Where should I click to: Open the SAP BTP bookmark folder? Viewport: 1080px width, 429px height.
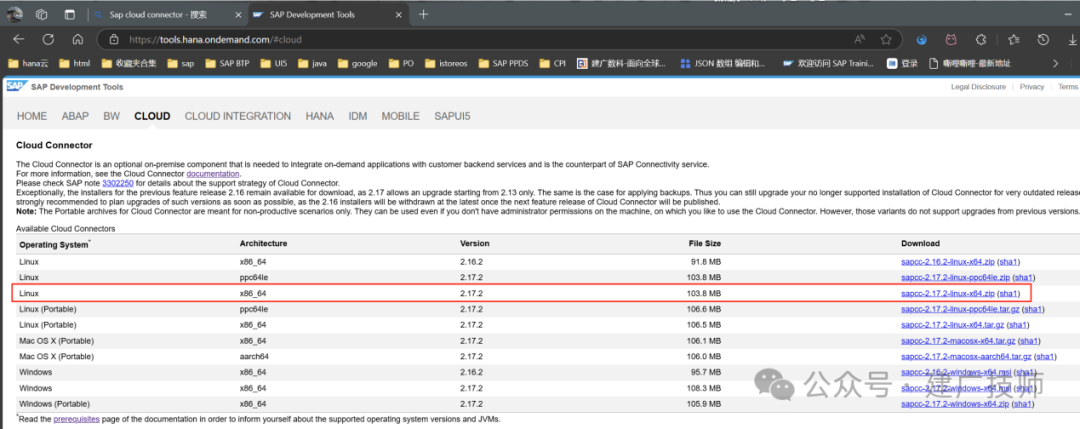(x=227, y=63)
